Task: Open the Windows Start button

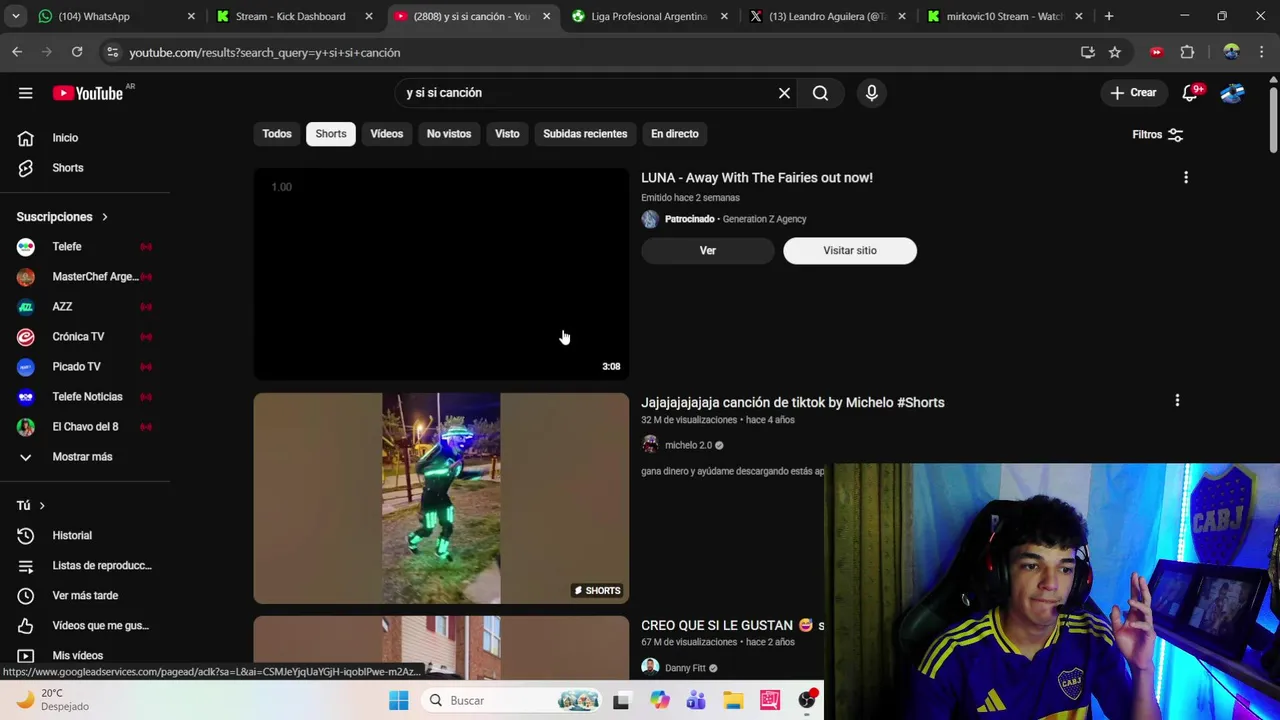Action: (398, 701)
